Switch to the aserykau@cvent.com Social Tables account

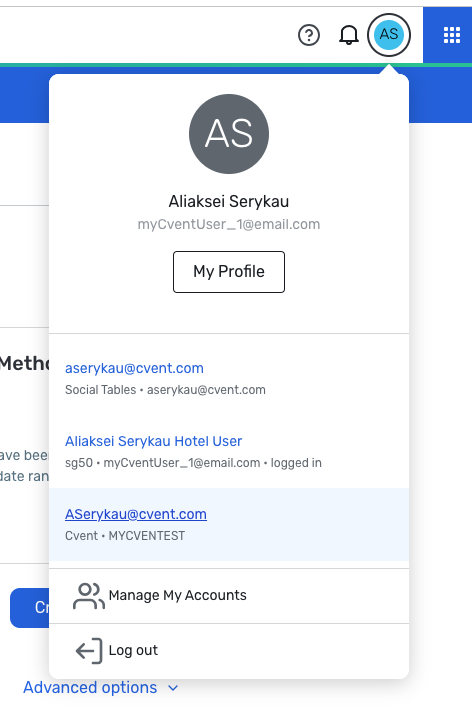pos(229,379)
